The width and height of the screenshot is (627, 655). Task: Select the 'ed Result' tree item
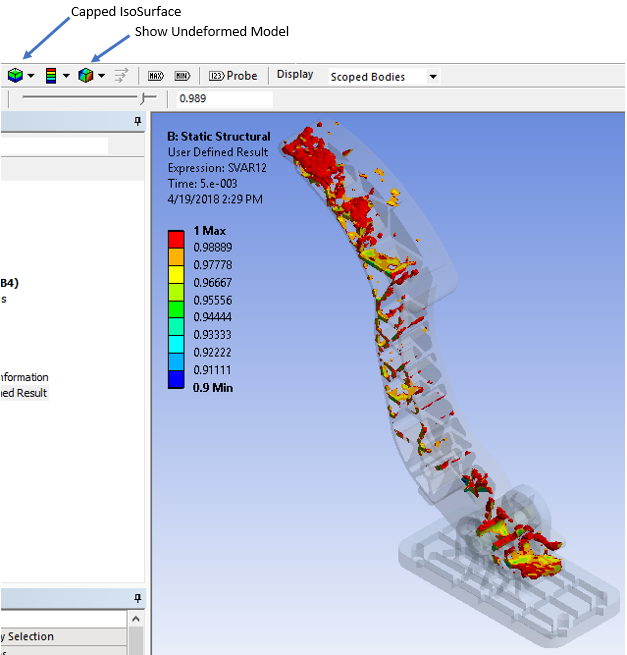pos(24,393)
